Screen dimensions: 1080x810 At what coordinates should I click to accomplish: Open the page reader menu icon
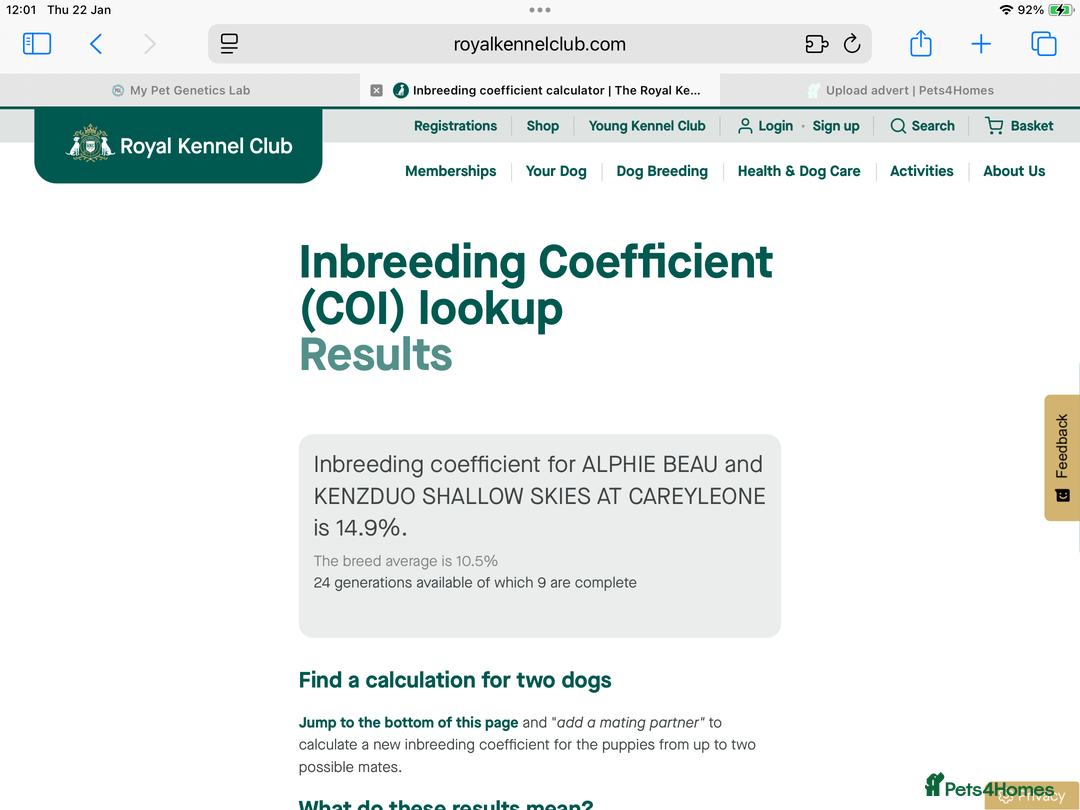point(229,44)
